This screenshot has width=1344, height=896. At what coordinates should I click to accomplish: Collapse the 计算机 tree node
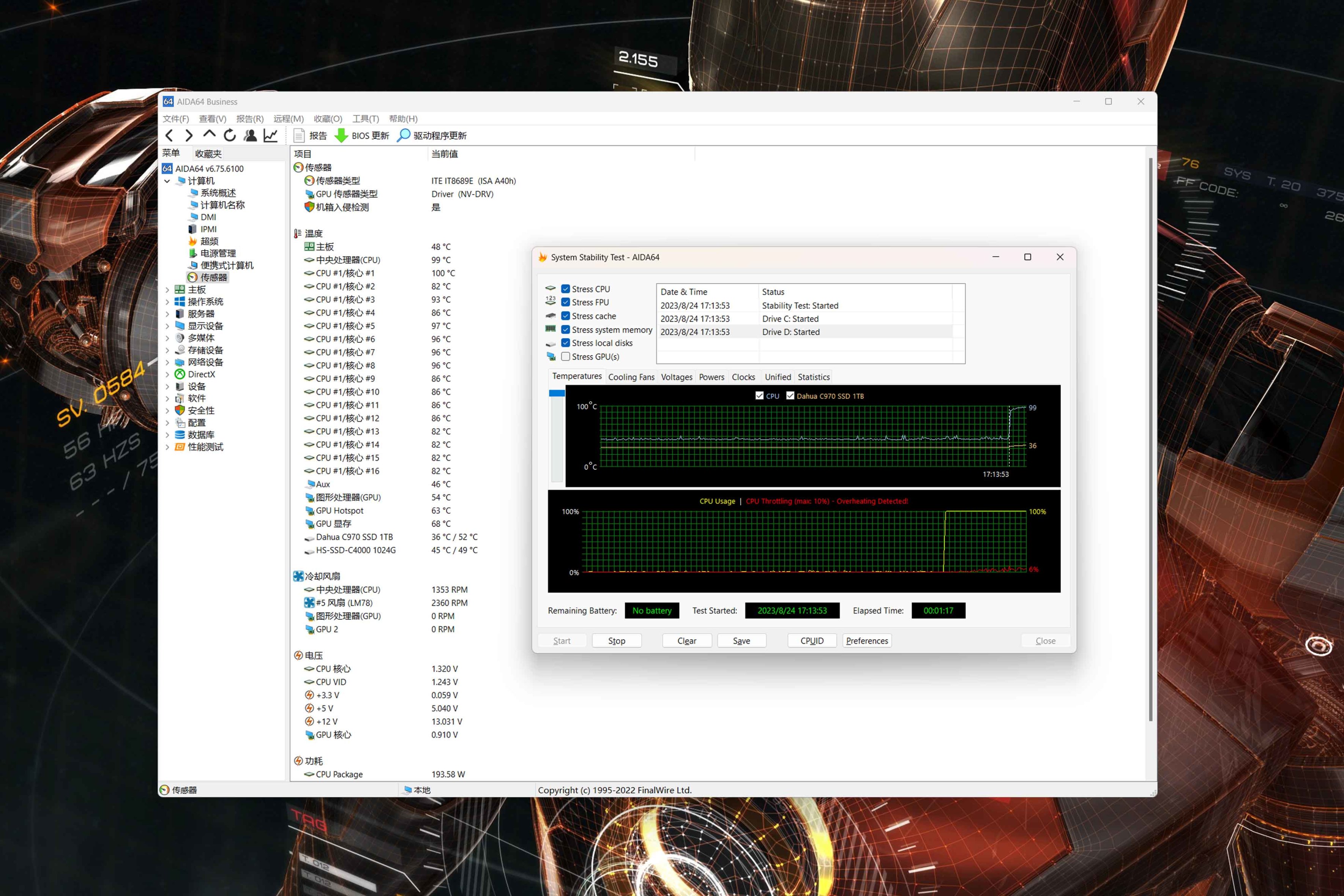167,181
